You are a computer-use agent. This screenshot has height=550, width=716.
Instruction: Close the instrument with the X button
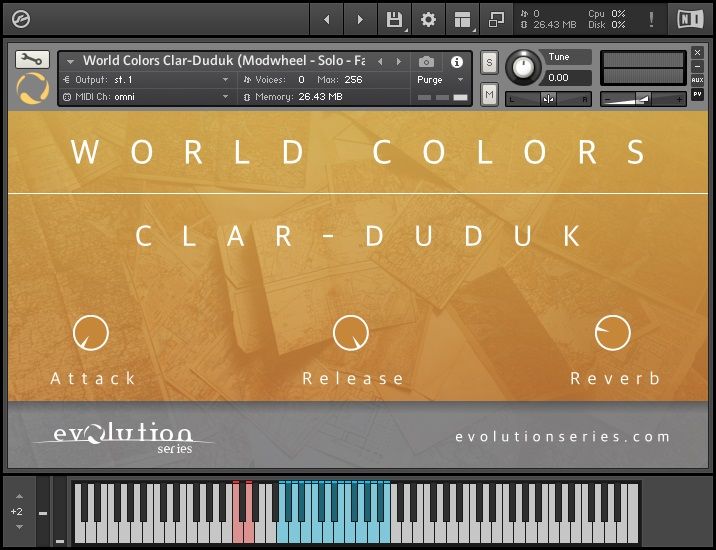[x=697, y=53]
